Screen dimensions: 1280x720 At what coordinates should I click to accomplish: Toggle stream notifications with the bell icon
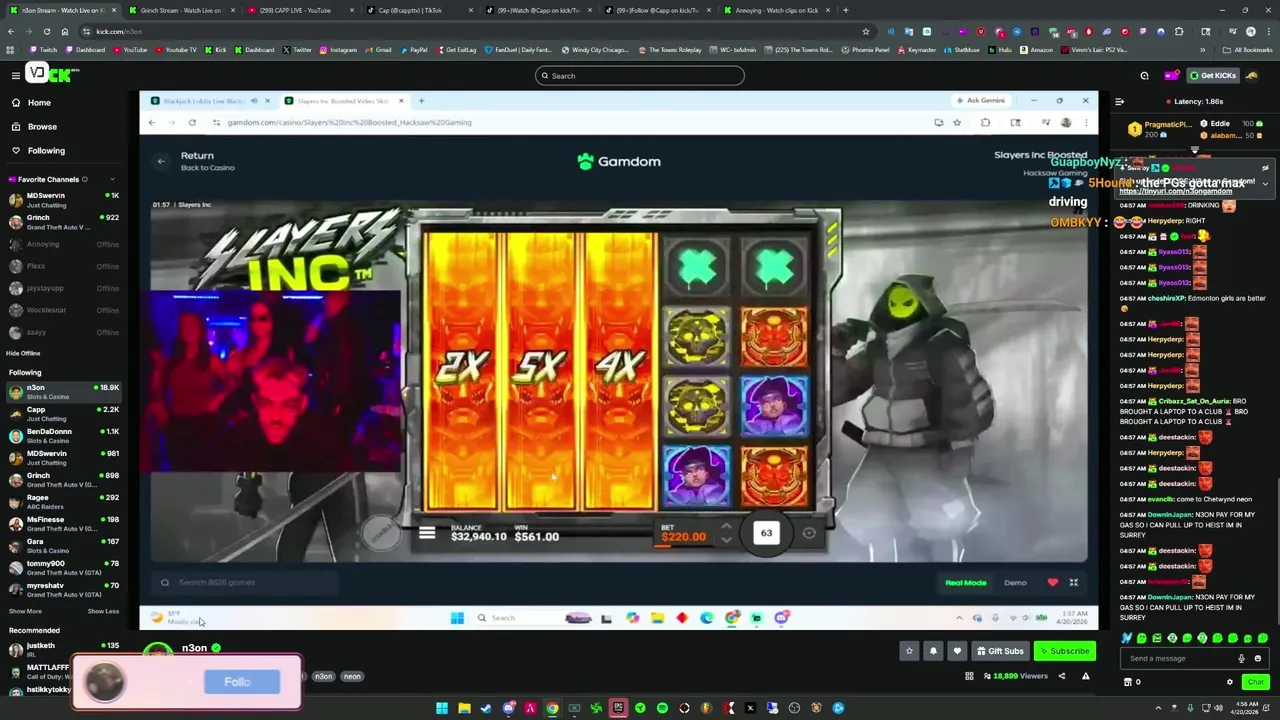click(x=933, y=651)
